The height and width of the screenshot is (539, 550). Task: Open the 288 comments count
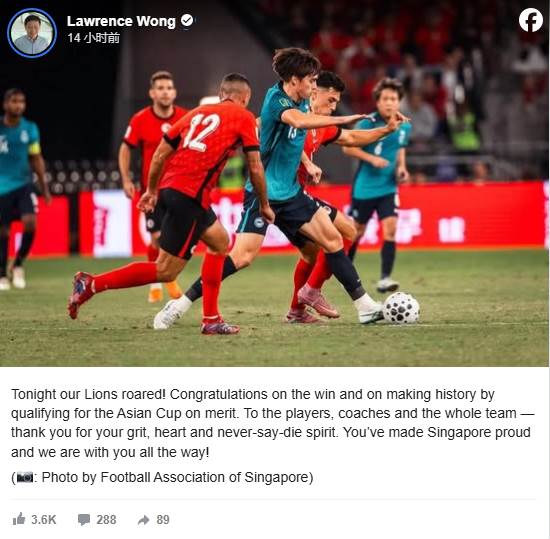106,519
